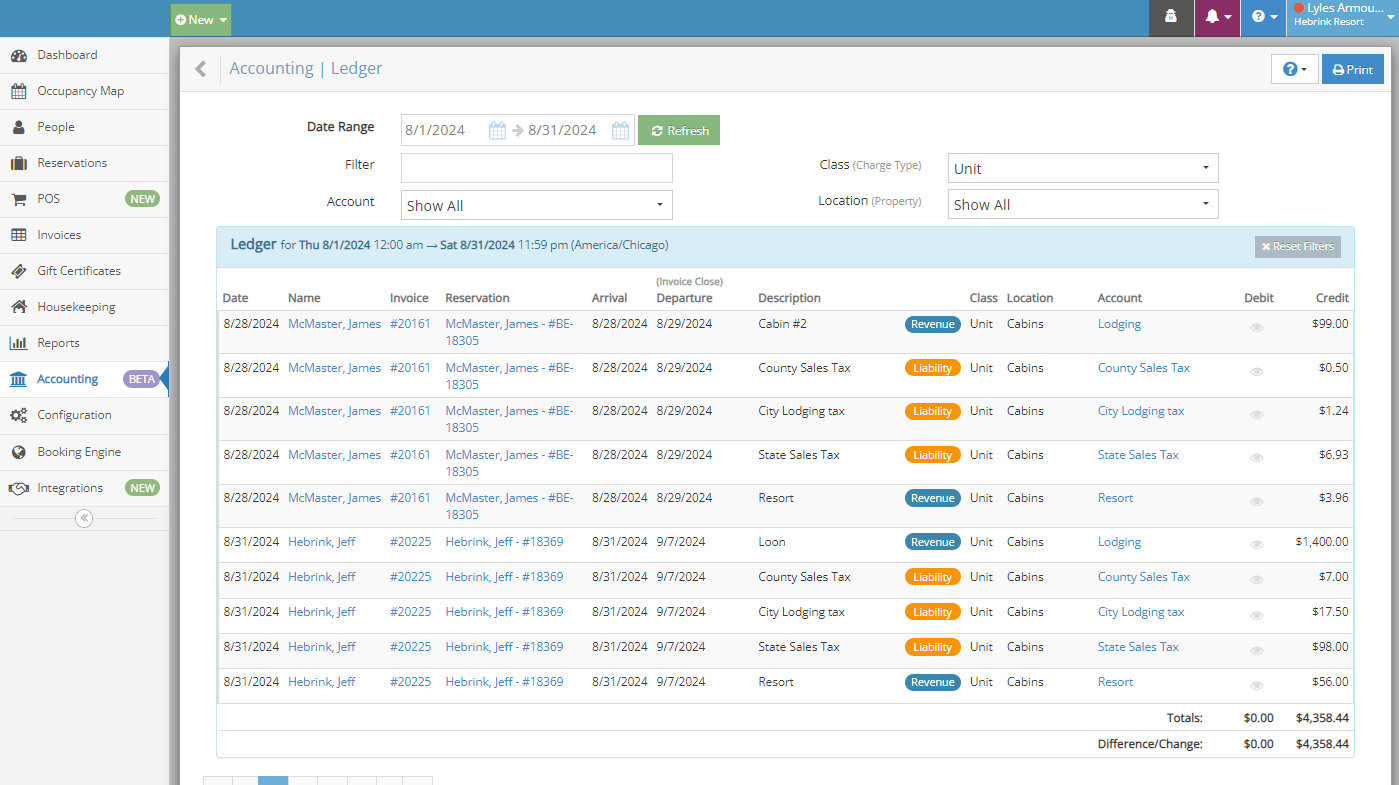Open the cash drawer lock icon in top bar

pyautogui.click(x=1170, y=18)
